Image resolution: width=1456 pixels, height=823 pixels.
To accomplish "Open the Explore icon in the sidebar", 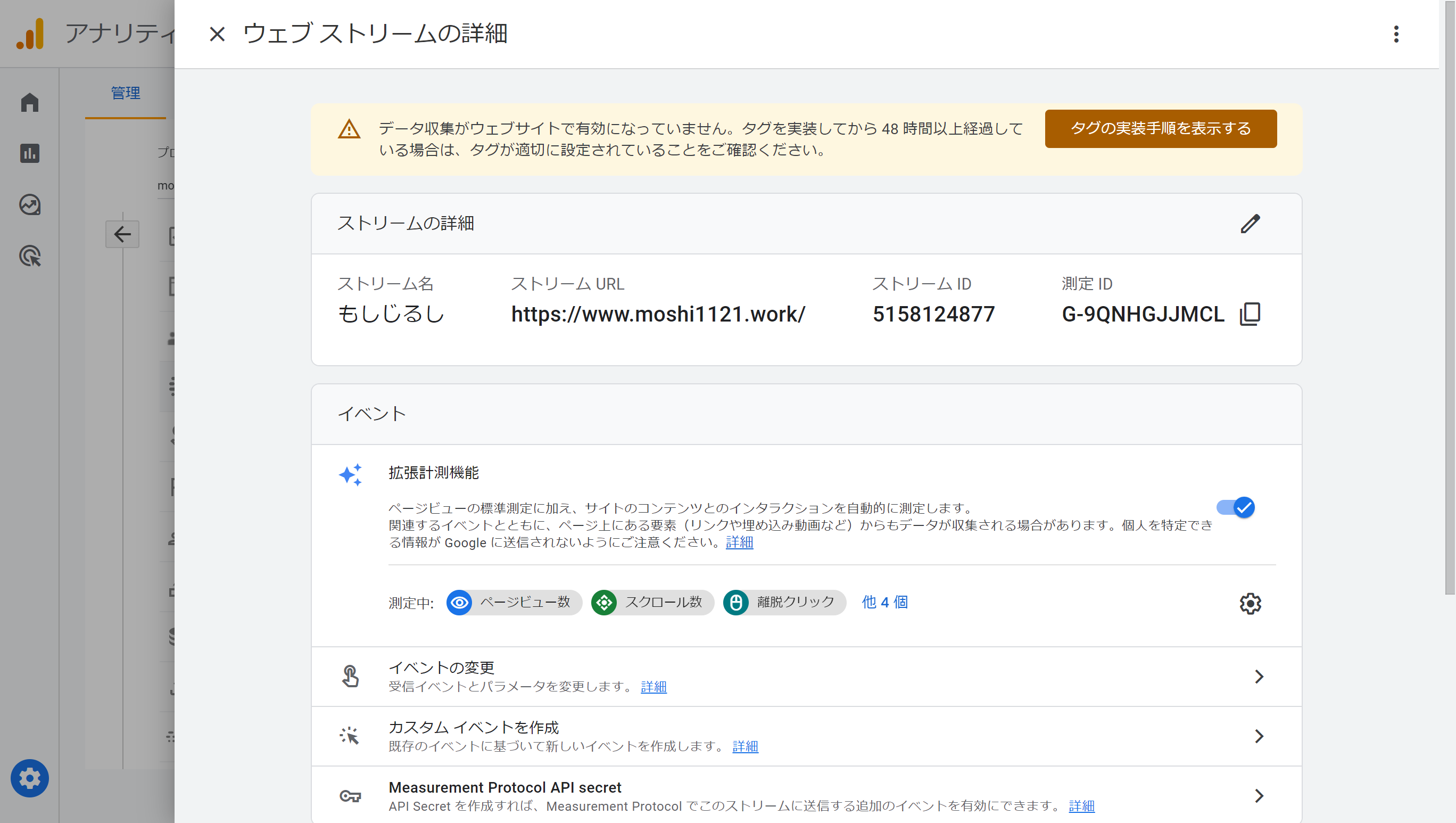I will [29, 205].
